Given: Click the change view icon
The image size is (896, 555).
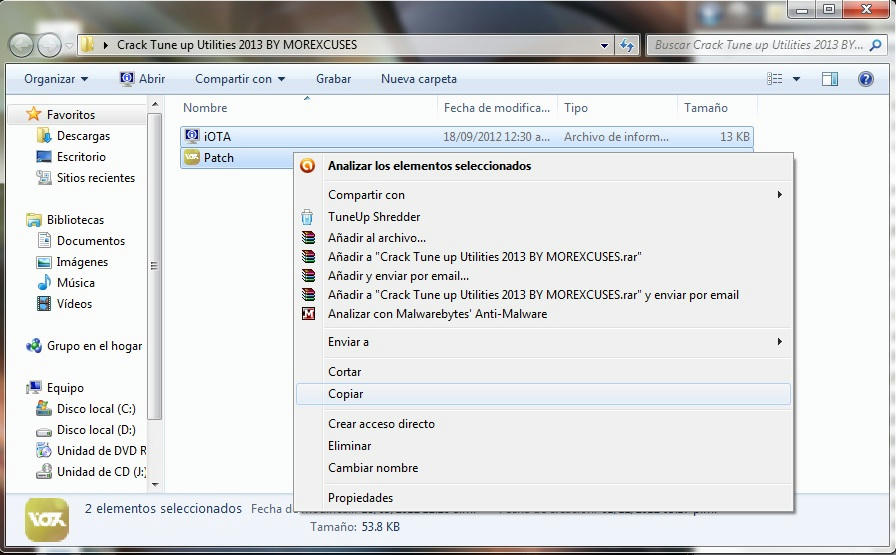Looking at the screenshot, I should coord(775,79).
